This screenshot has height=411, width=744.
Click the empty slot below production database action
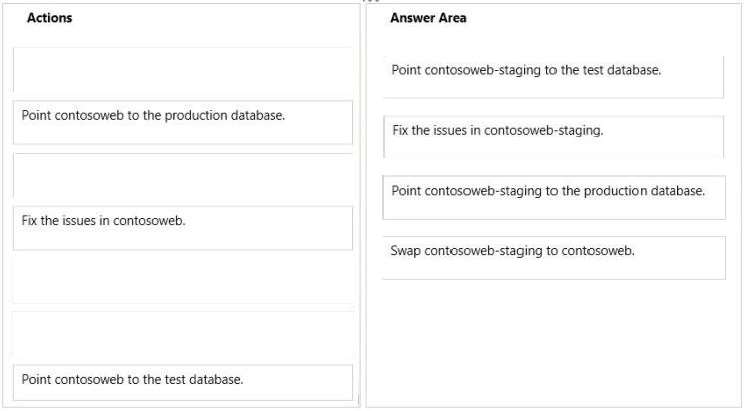tap(183, 175)
